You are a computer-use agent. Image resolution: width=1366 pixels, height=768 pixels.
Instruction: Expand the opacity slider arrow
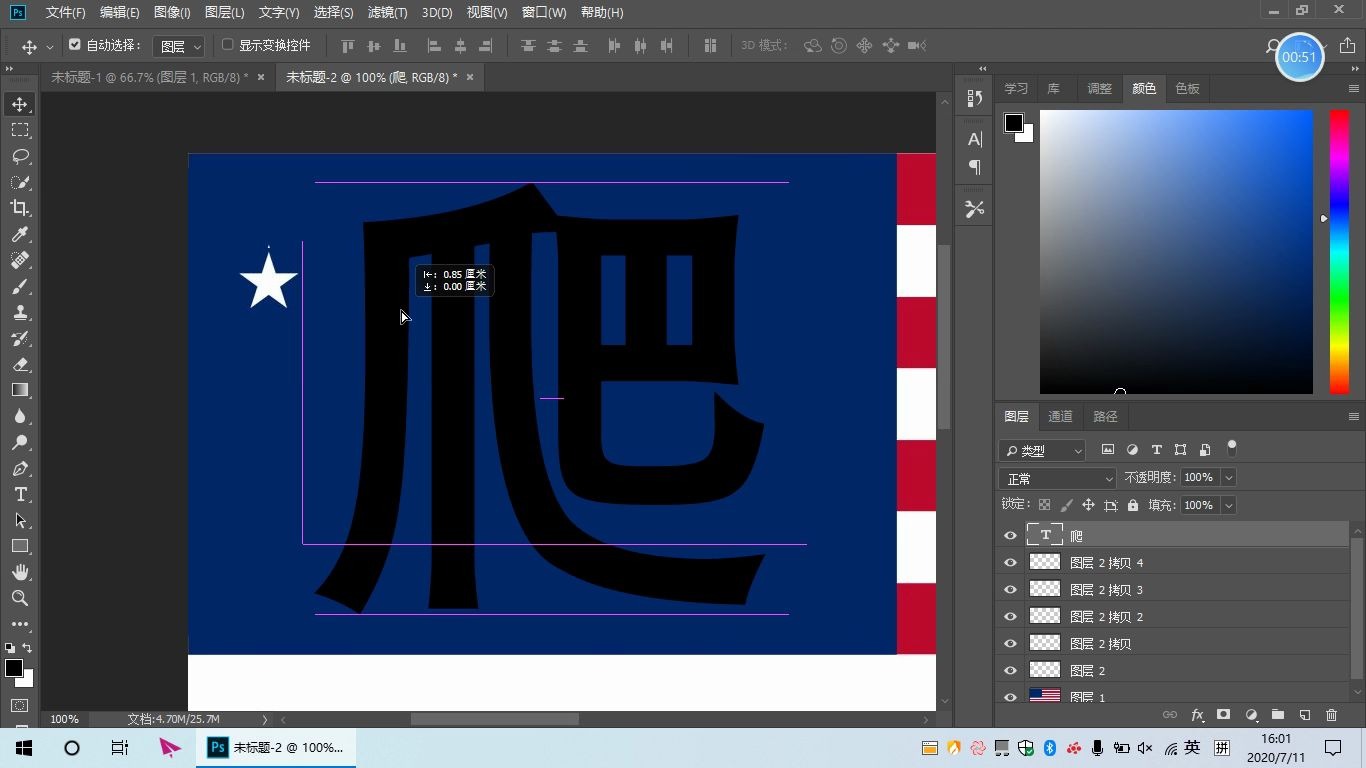[x=1229, y=478]
